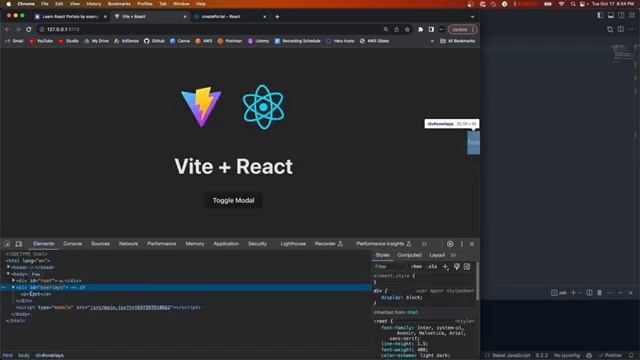Viewport: 640px width, 360px height.
Task: Click the Update button in Chrome
Action: click(462, 29)
